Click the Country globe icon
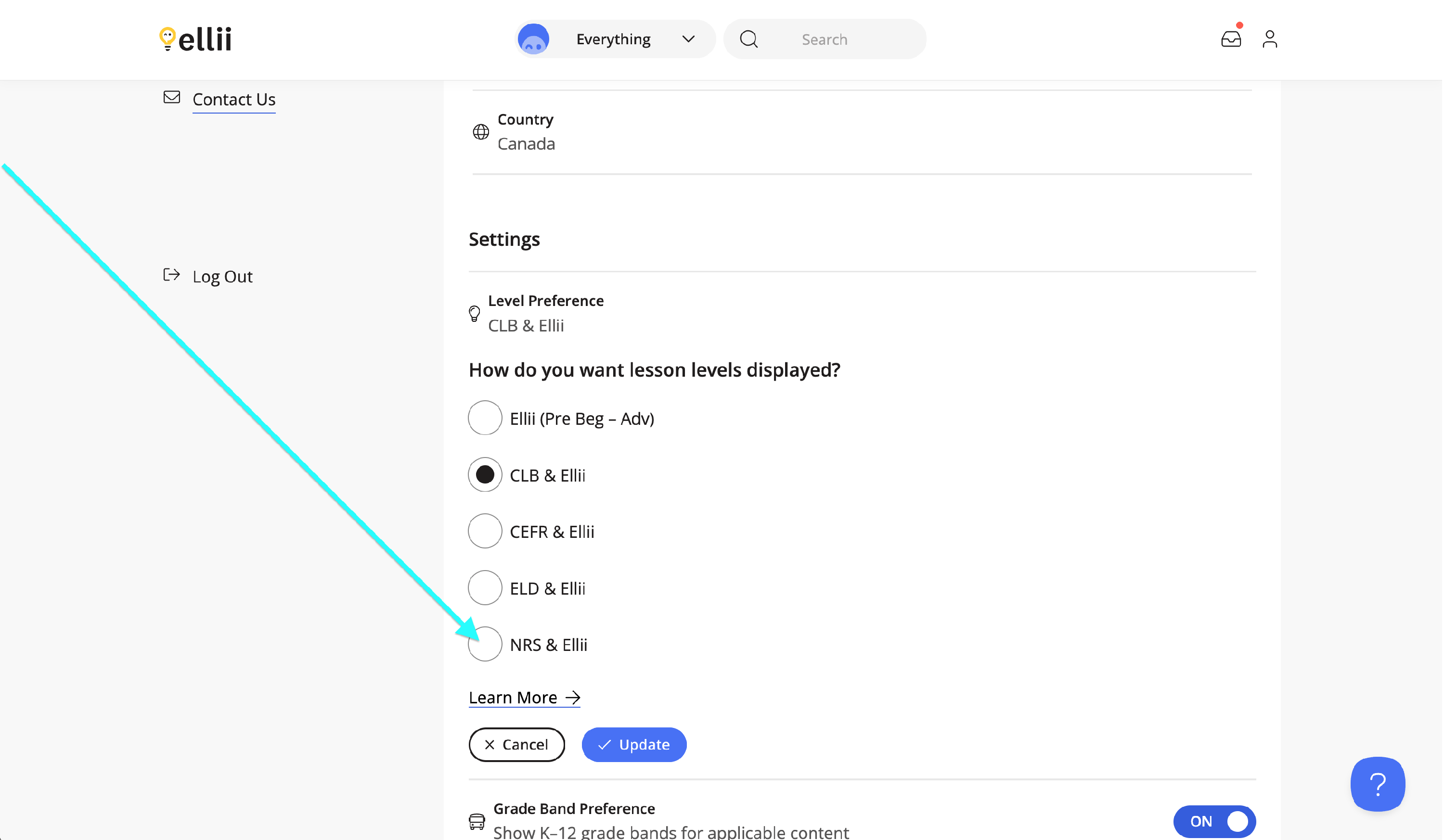 point(481,132)
